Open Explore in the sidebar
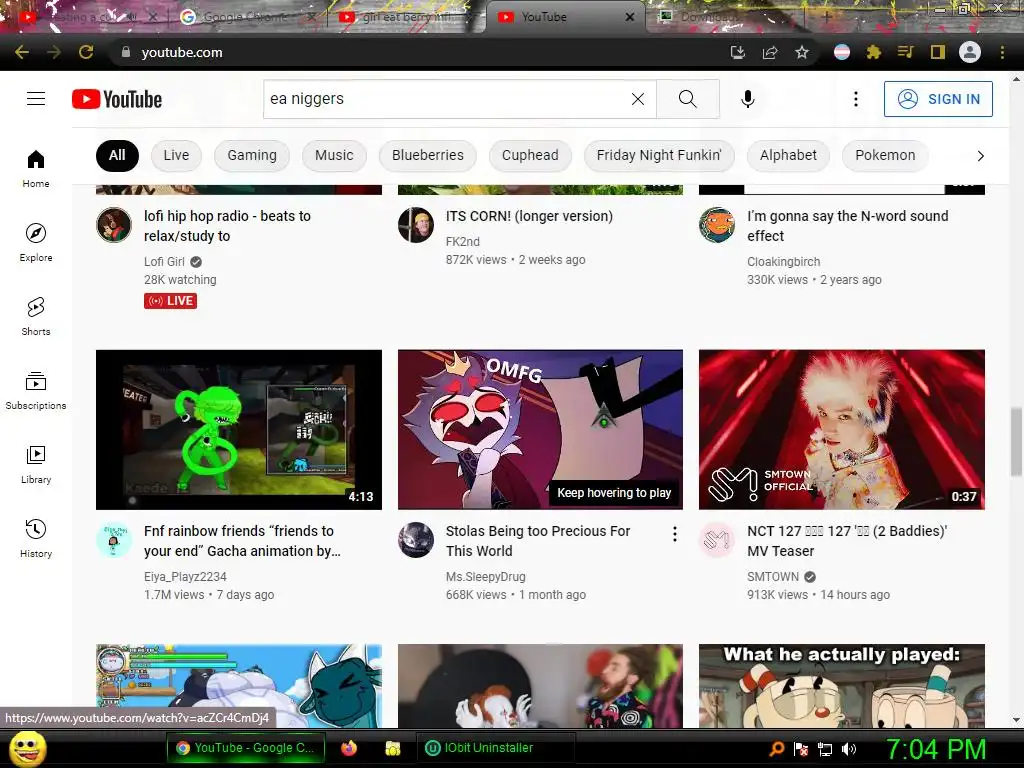This screenshot has height=768, width=1024. click(36, 242)
